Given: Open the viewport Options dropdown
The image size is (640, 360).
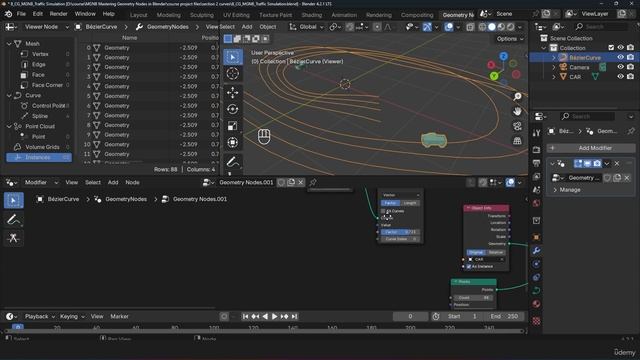Looking at the screenshot, I should pos(510,39).
